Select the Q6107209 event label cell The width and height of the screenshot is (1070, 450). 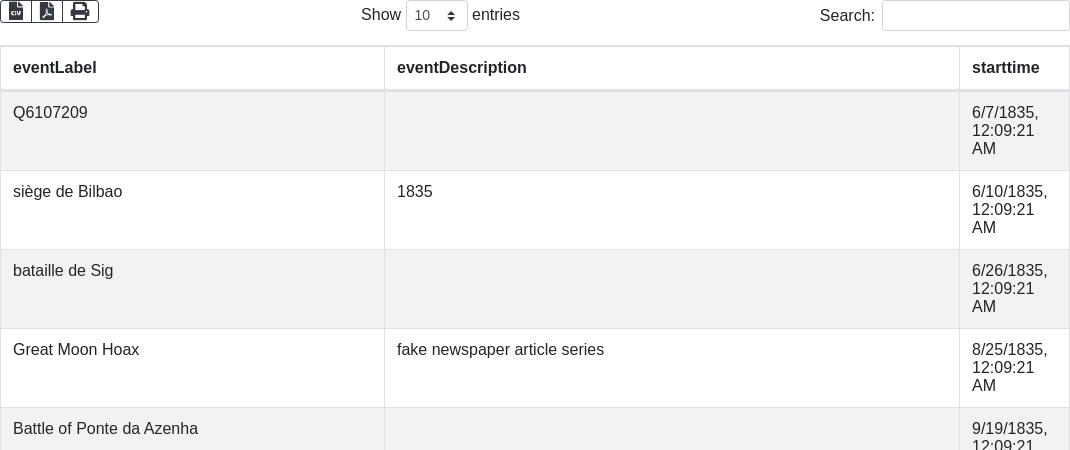pyautogui.click(x=50, y=113)
